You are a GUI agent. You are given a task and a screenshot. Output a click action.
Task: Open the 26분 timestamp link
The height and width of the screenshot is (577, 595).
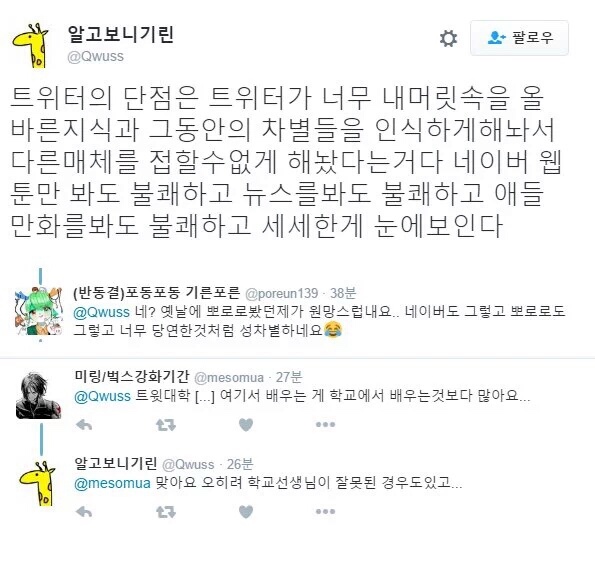point(240,464)
